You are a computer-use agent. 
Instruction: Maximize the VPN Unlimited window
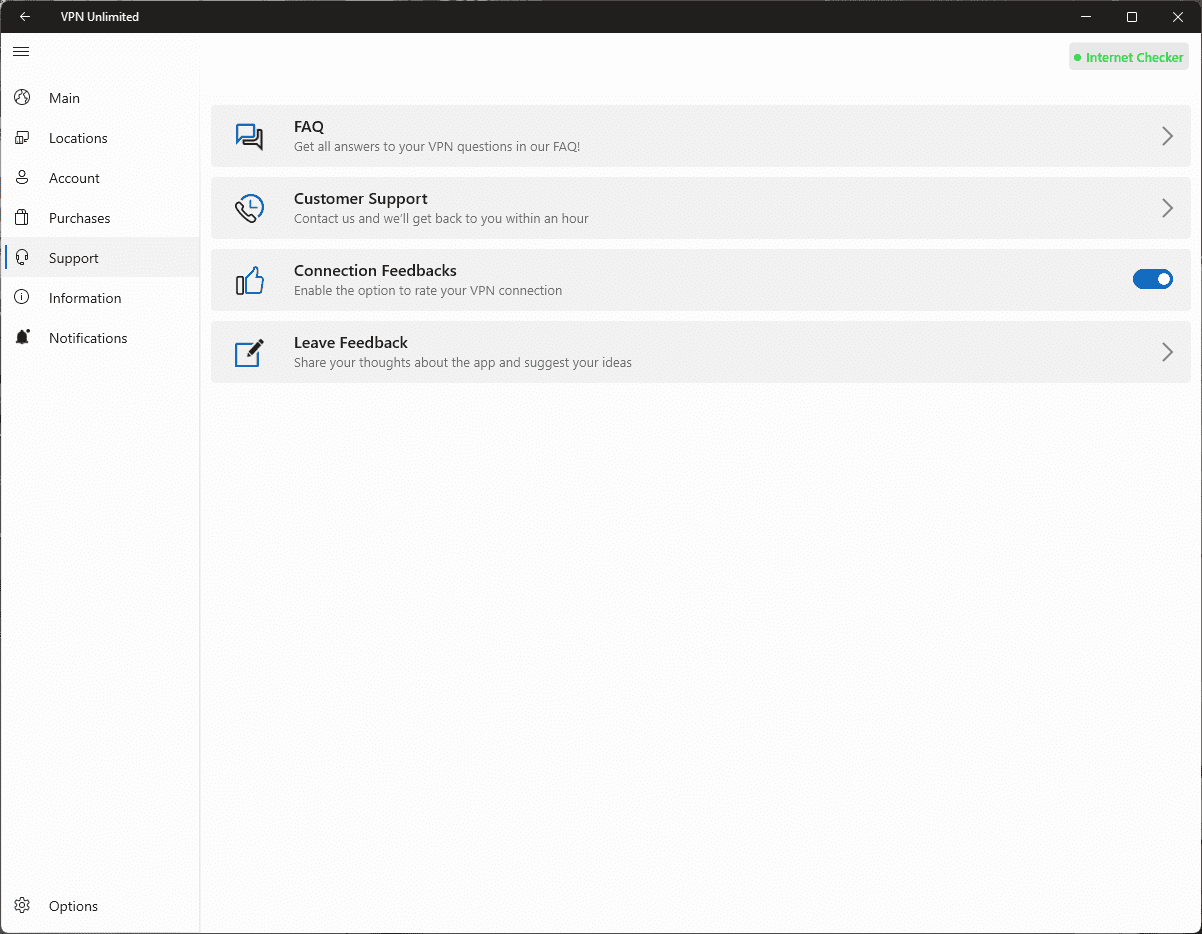pyautogui.click(x=1131, y=17)
